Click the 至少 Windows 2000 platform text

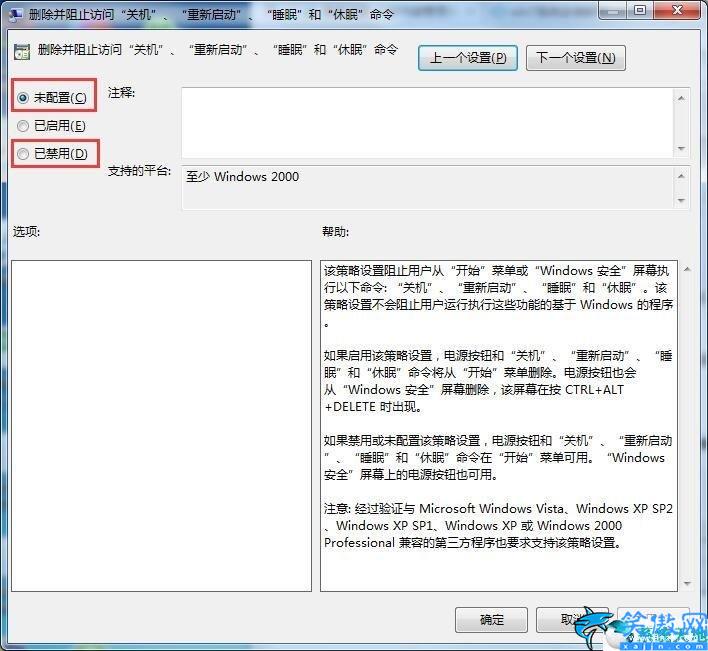pos(242,177)
